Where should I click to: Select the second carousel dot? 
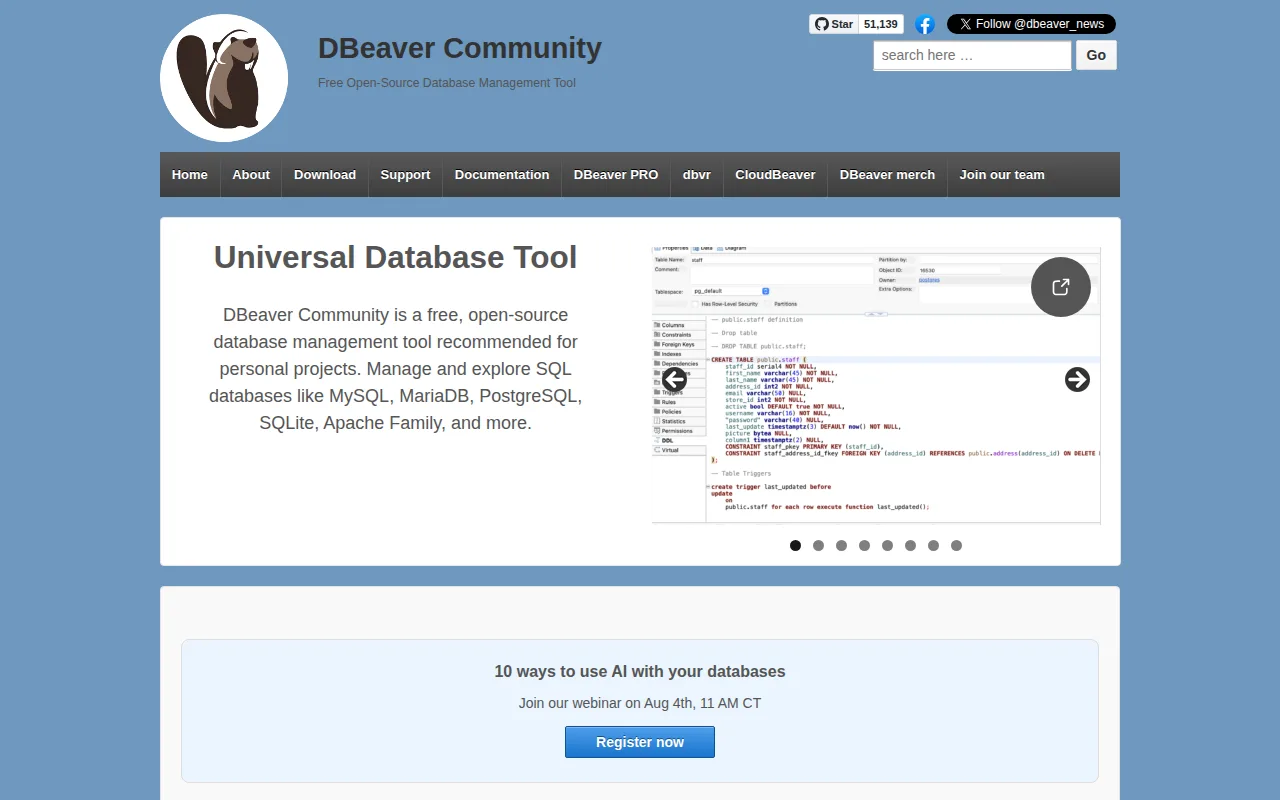(x=819, y=546)
